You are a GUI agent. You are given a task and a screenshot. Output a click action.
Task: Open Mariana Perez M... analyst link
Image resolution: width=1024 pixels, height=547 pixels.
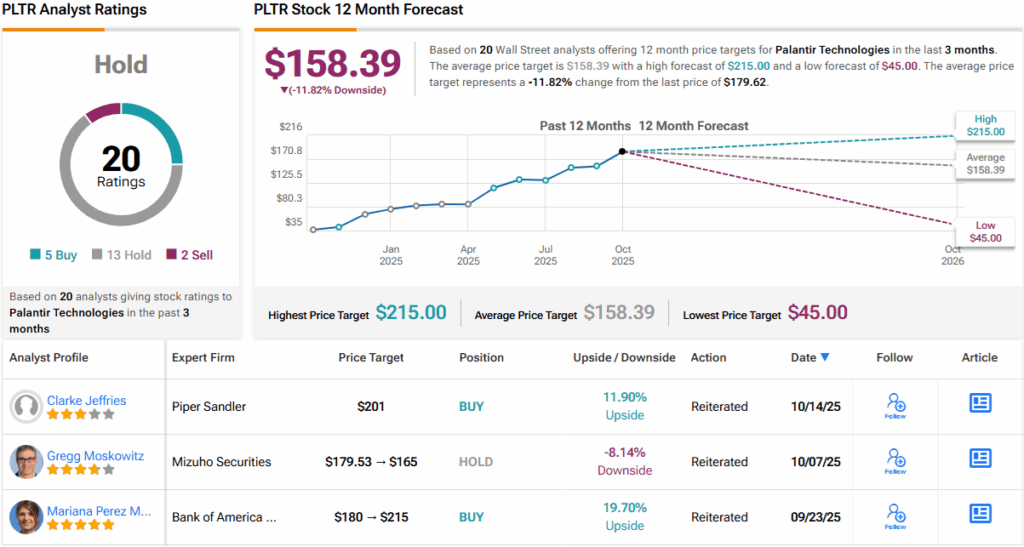(99, 510)
